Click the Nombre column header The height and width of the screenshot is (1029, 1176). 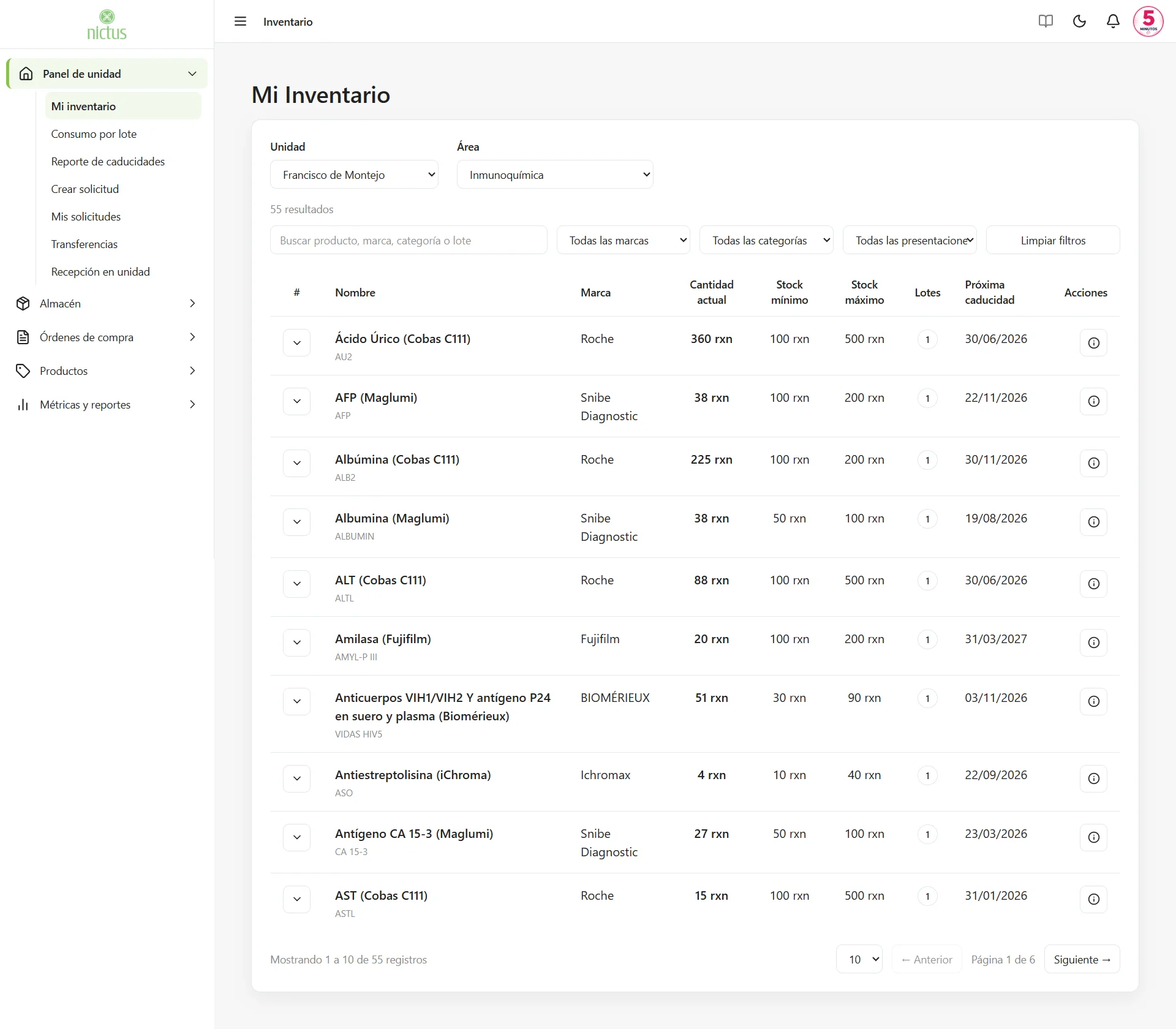(x=355, y=292)
